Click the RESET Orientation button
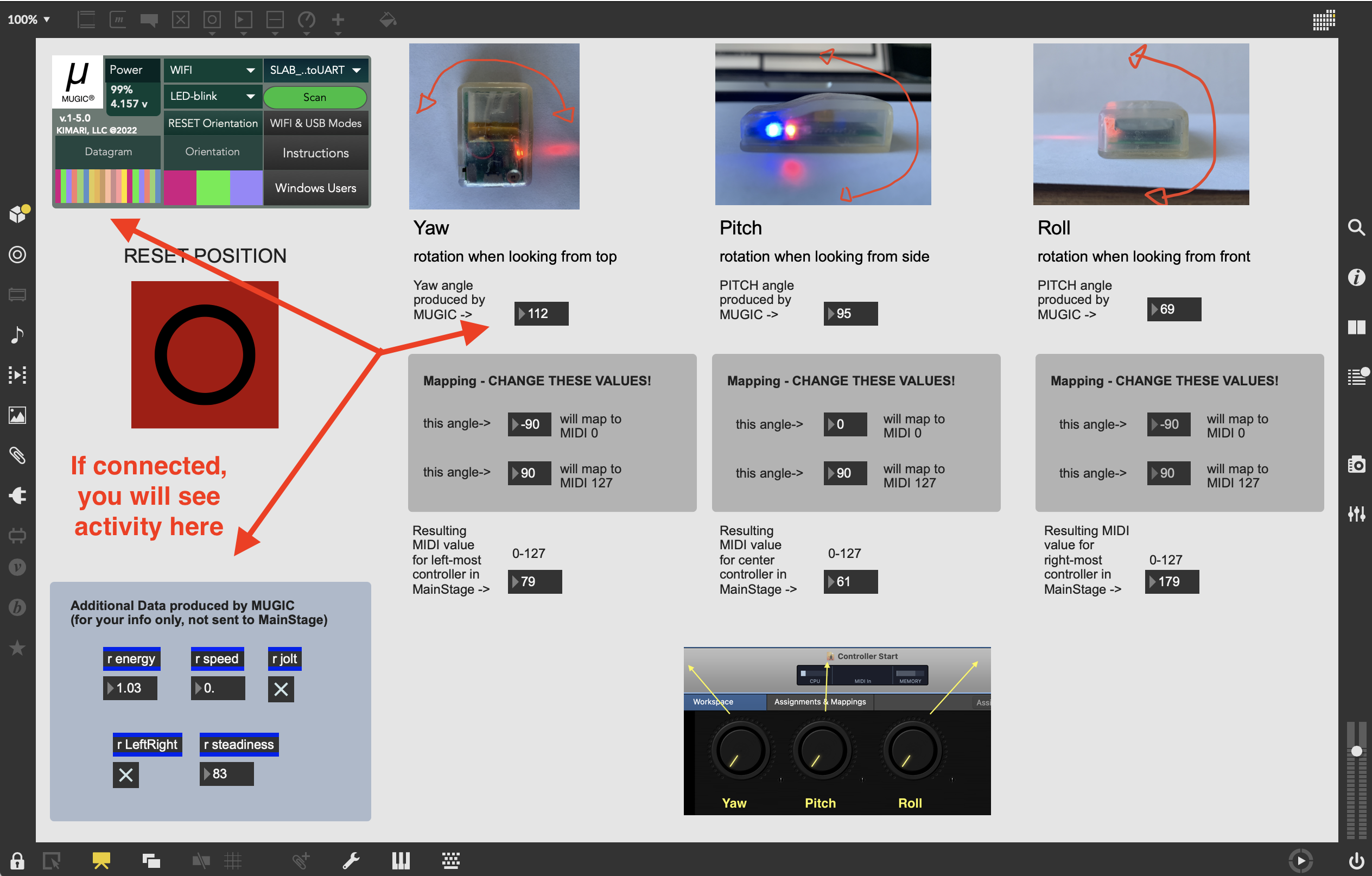Screen dimensions: 1372x876 click(213, 123)
